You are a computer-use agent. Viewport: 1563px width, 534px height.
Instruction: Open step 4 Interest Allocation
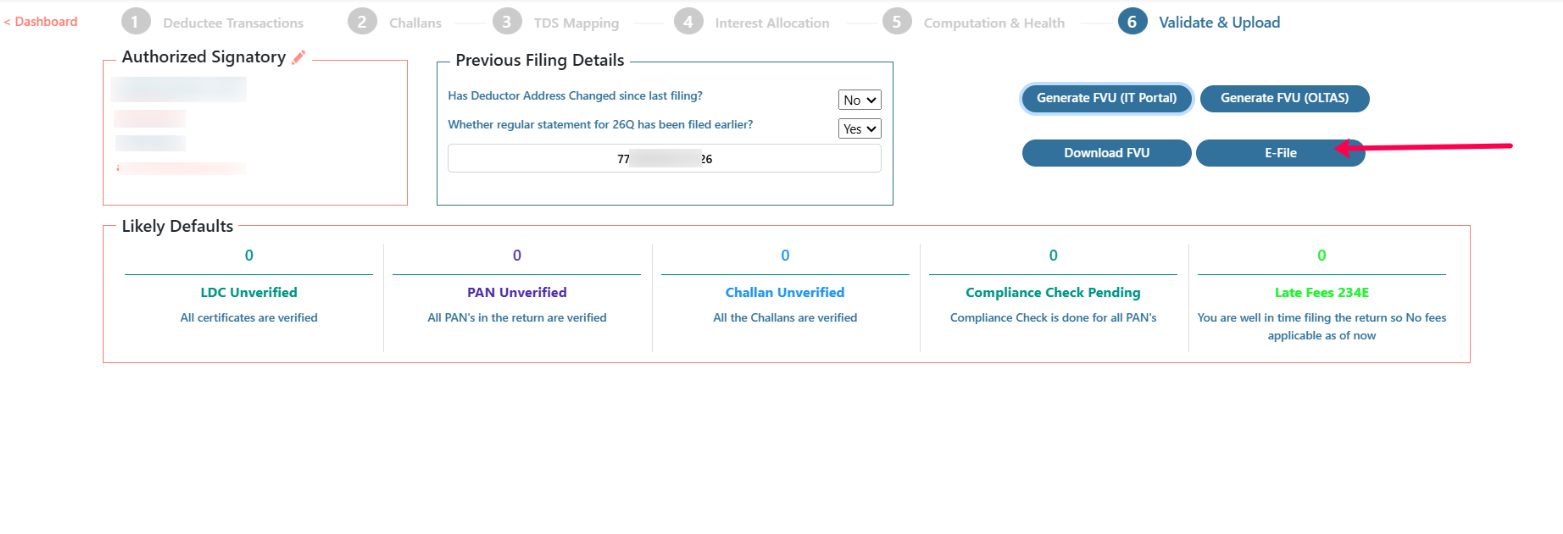752,22
